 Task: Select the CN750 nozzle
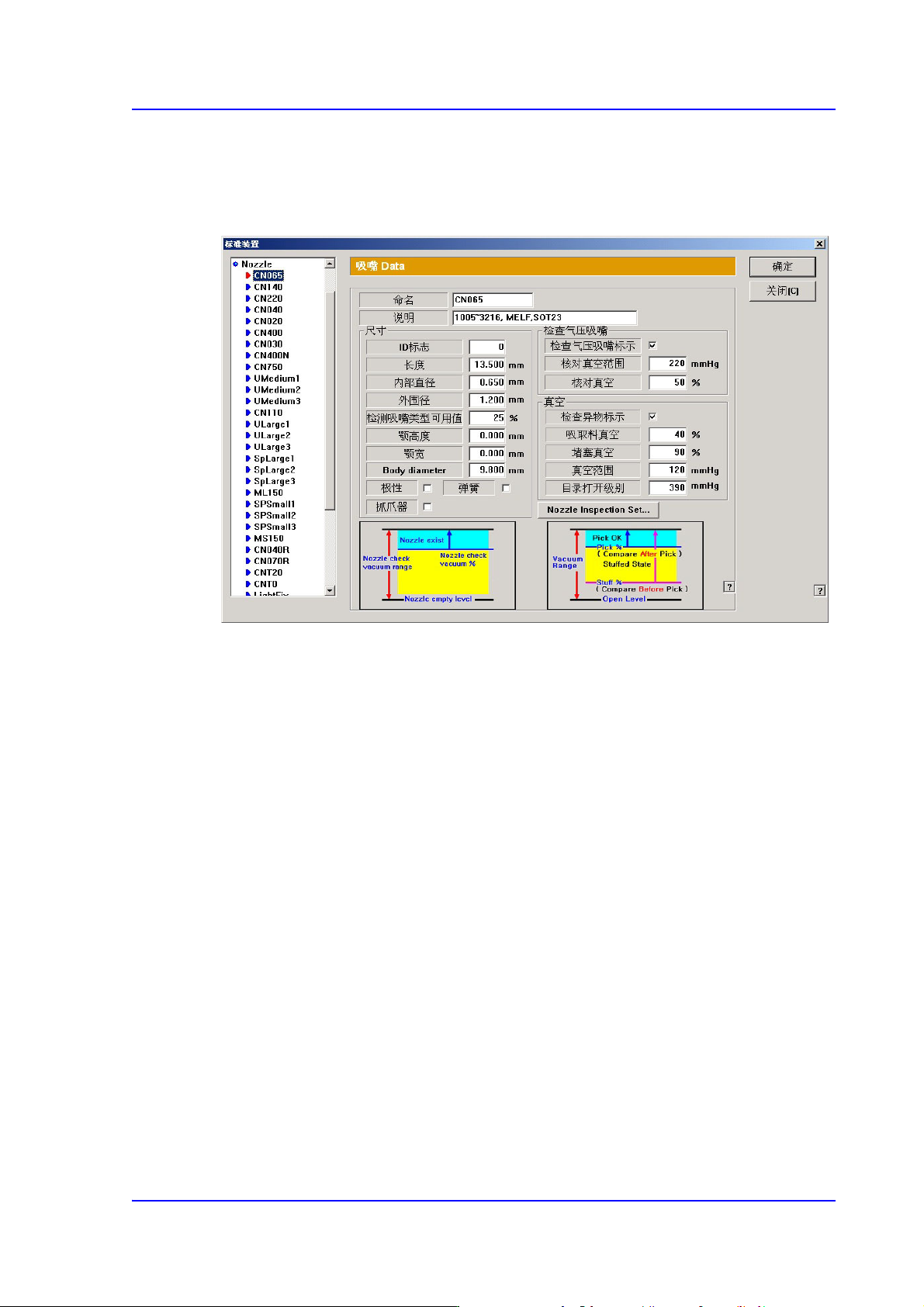[268, 367]
